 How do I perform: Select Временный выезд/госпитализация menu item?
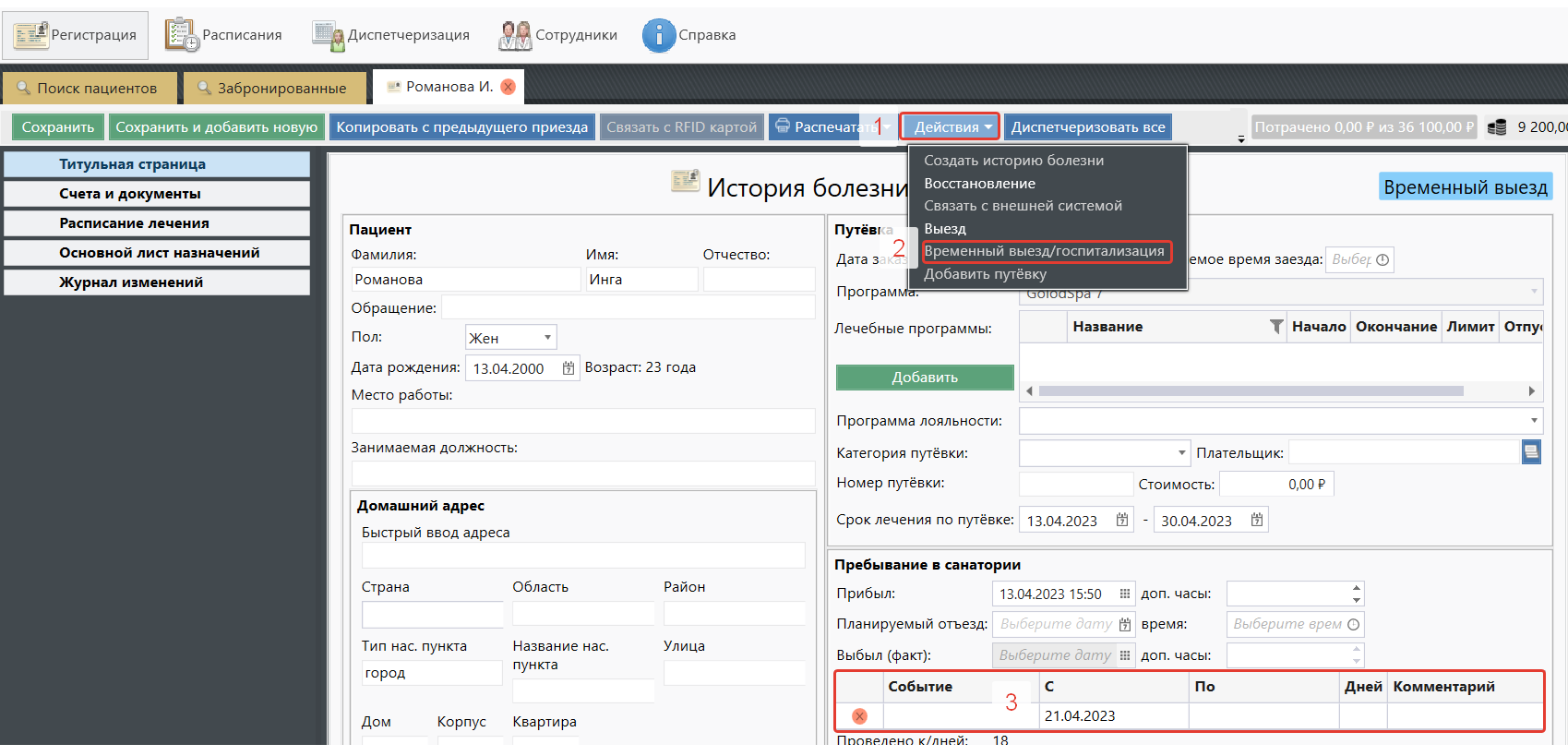pos(1044,251)
